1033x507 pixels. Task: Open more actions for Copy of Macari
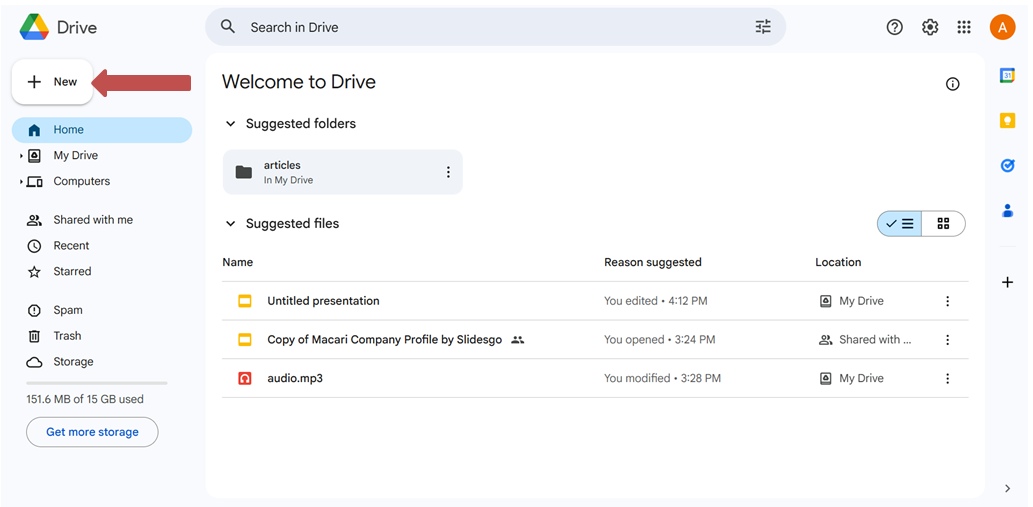947,340
